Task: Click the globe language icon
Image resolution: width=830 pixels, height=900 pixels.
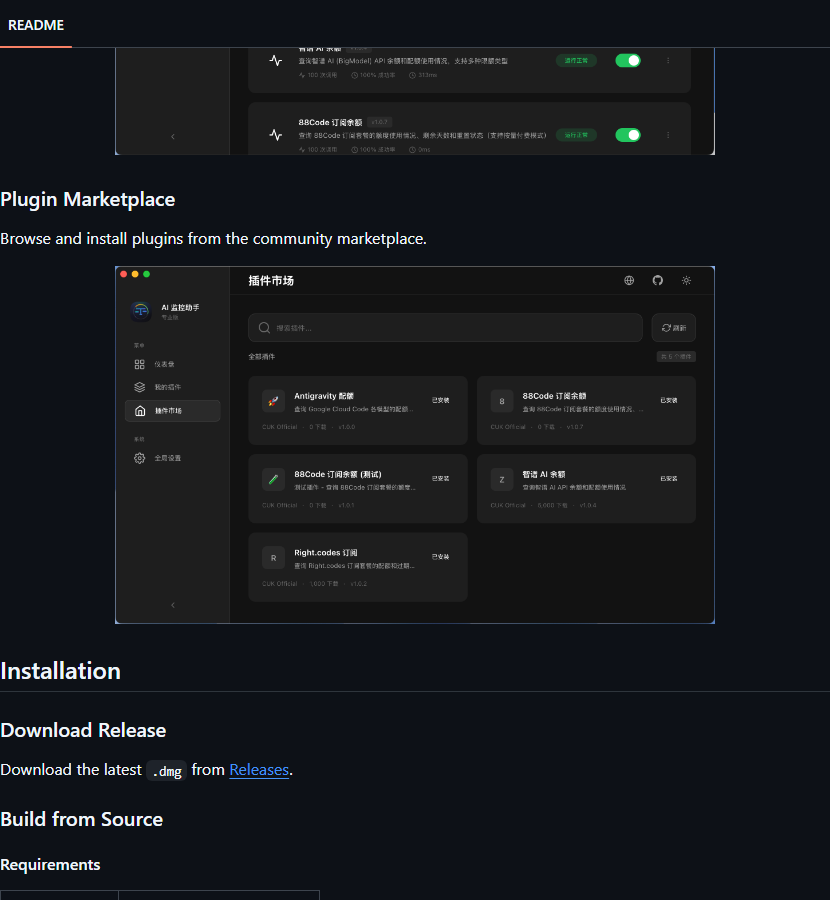Action: (x=629, y=281)
